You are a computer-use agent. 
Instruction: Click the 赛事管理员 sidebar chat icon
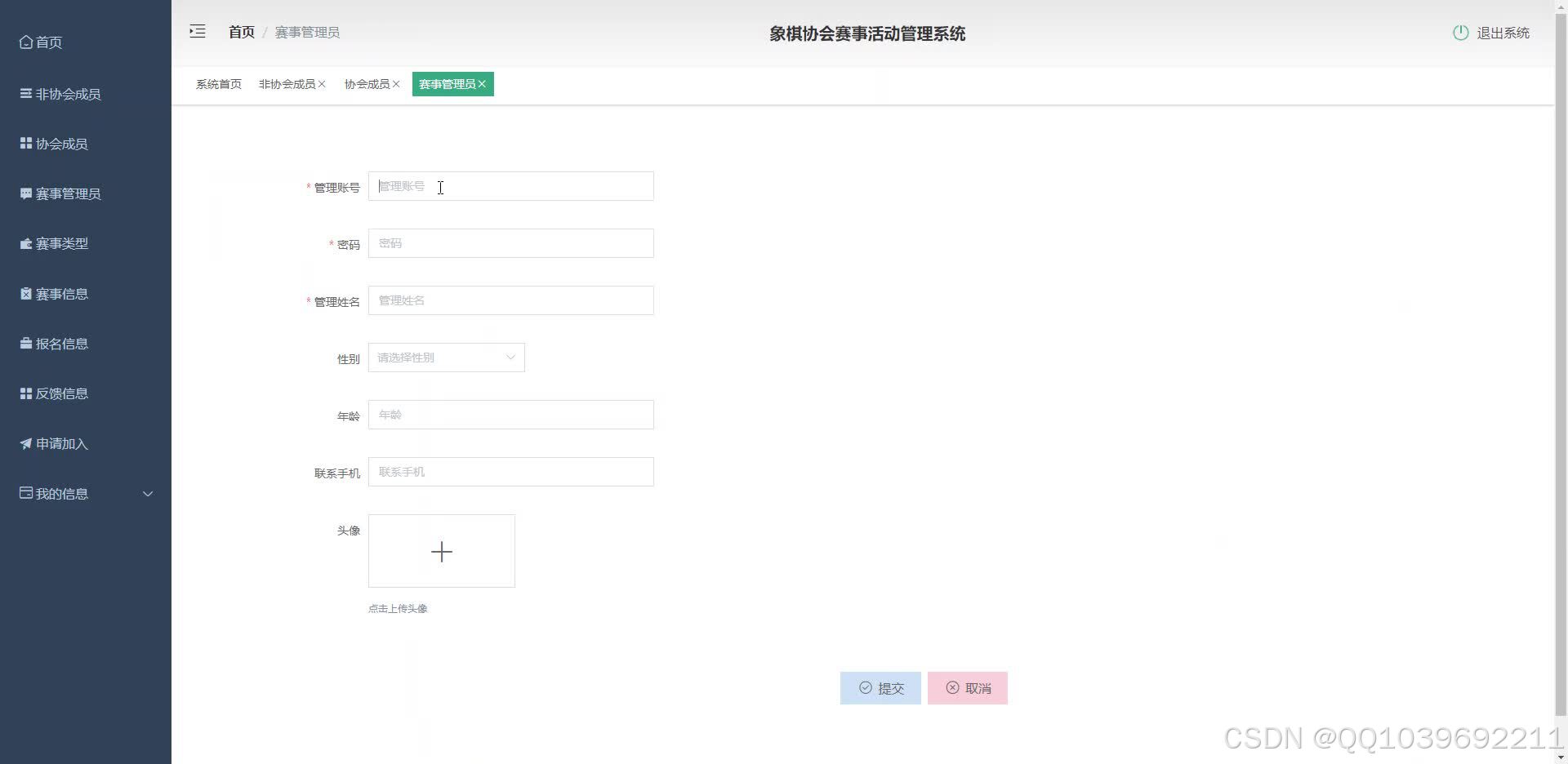[26, 193]
